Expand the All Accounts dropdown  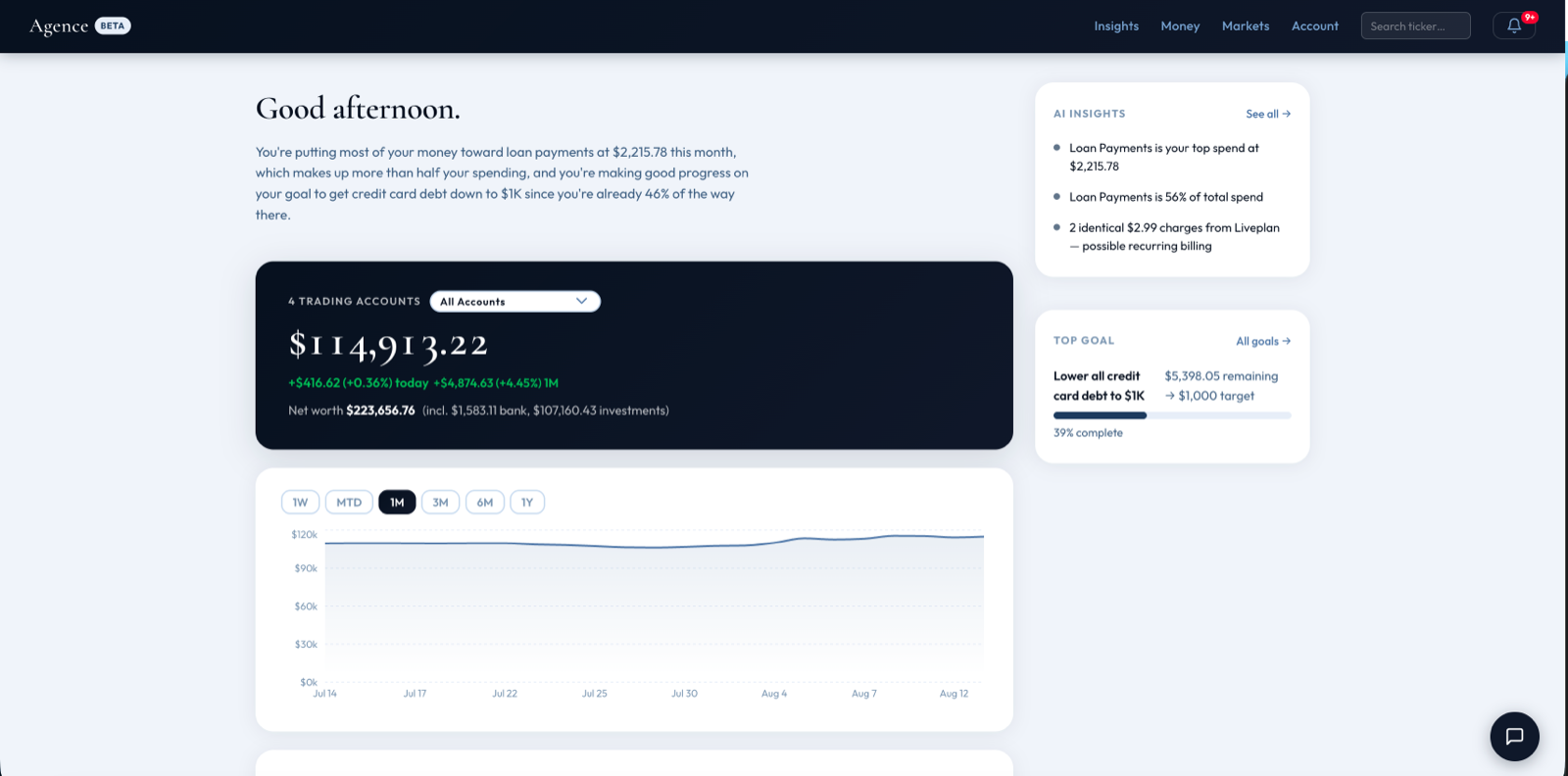(x=514, y=301)
